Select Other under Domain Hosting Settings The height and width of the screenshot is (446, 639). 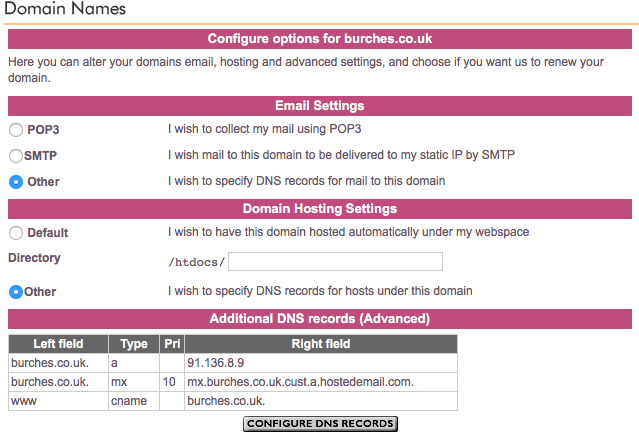click(x=16, y=292)
